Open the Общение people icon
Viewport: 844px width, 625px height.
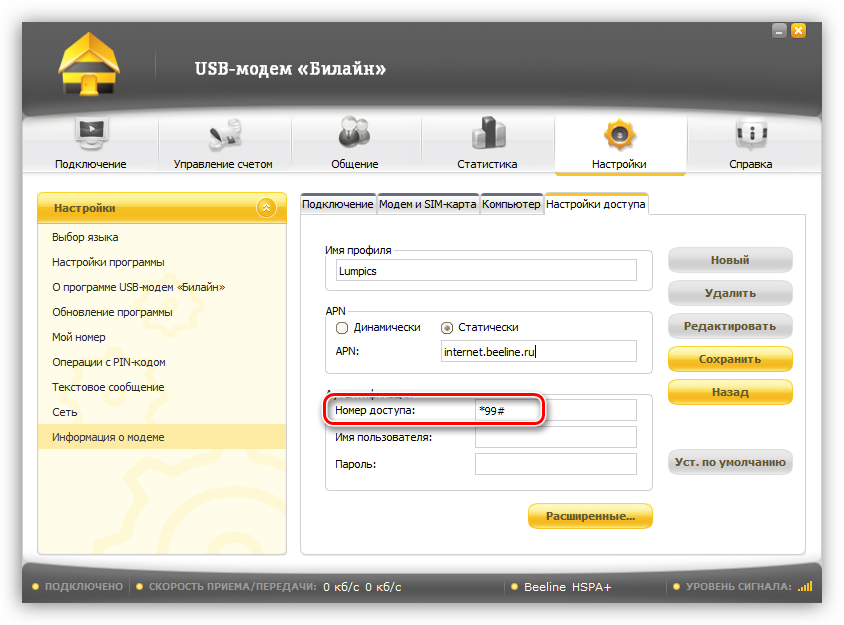354,135
